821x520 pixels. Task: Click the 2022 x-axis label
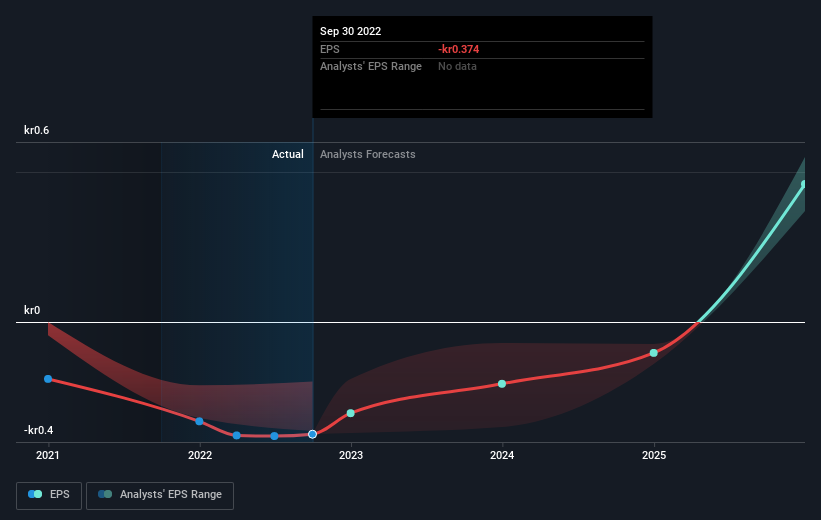(x=200, y=455)
